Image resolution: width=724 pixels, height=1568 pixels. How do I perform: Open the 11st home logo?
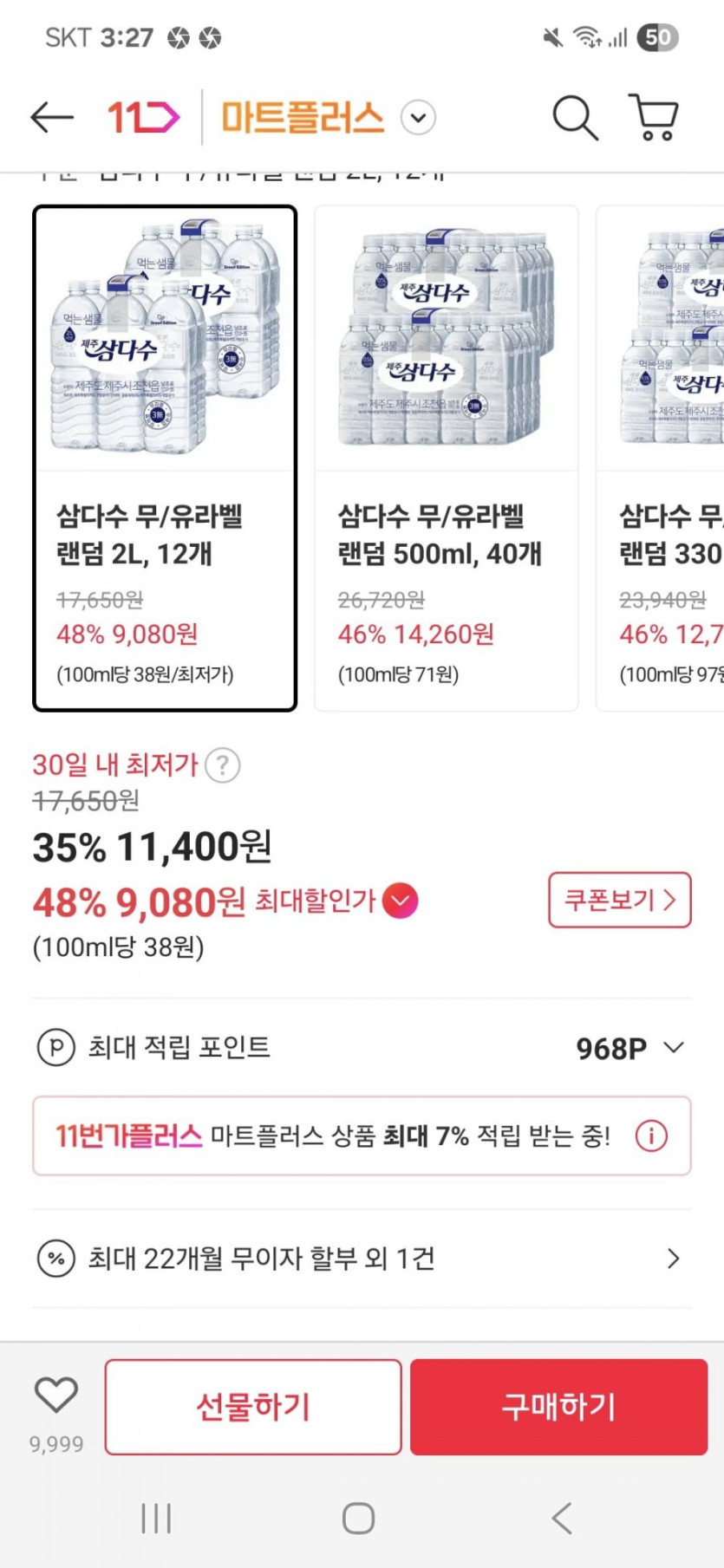143,117
